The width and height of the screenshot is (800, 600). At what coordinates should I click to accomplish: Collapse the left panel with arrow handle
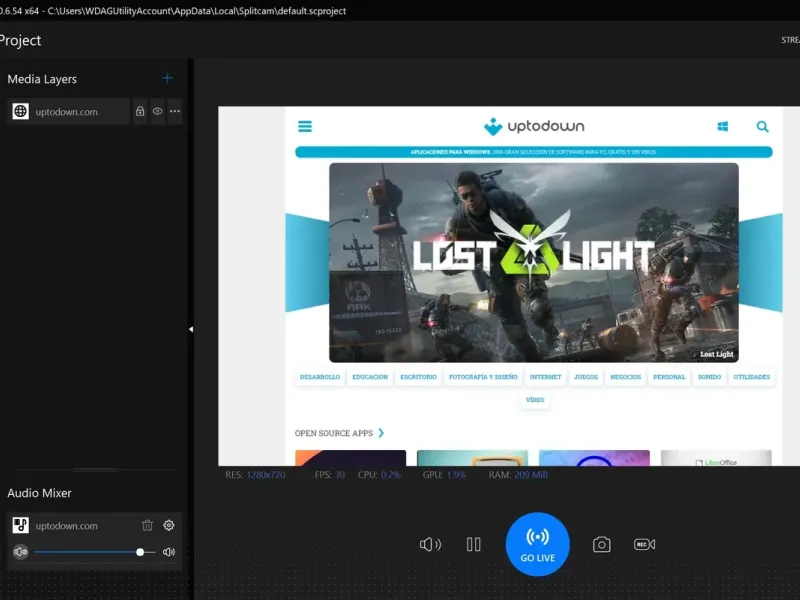click(191, 330)
